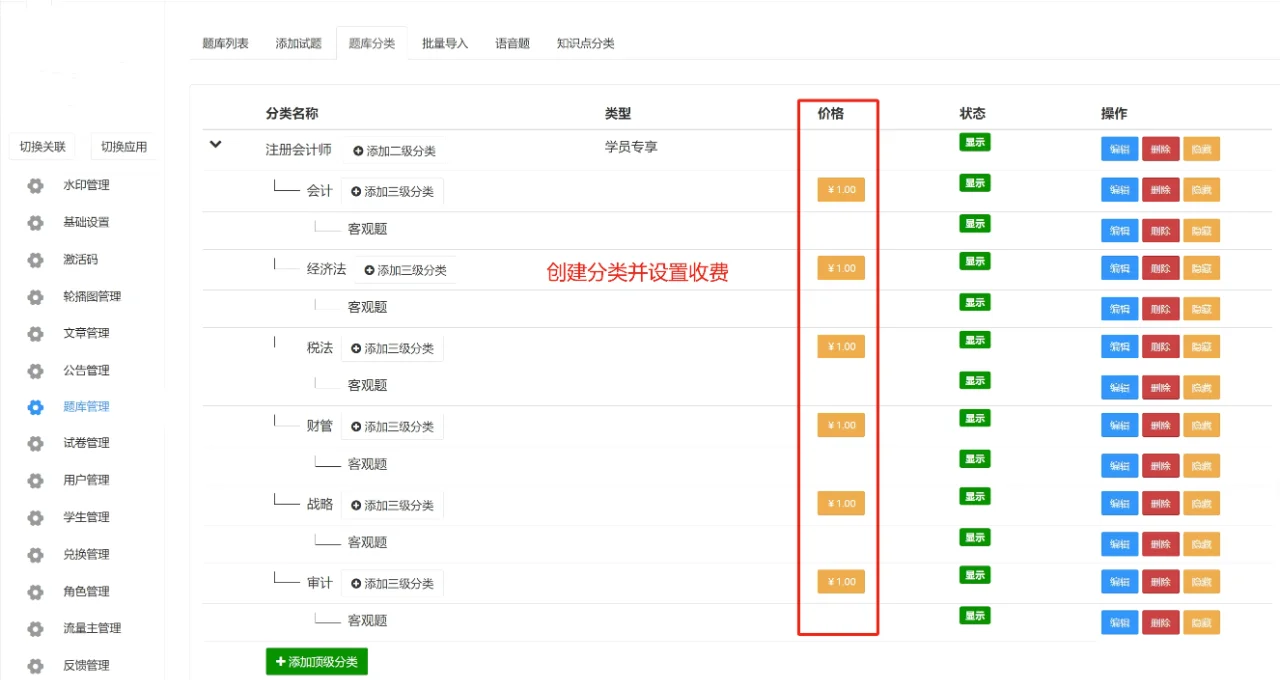
Task: Select 试卷管理 in the left menu
Action: 86,443
